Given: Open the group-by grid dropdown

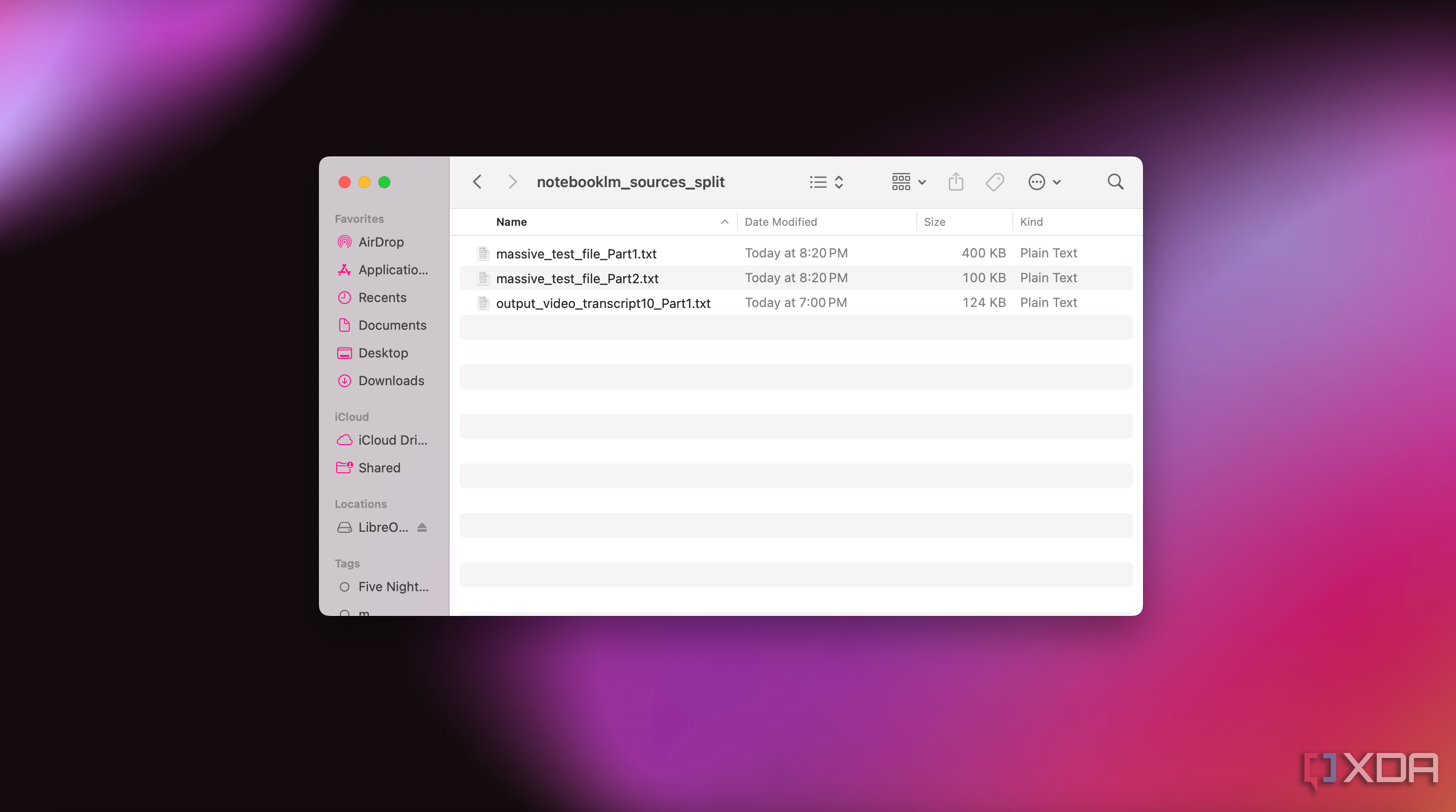Looking at the screenshot, I should 908,182.
